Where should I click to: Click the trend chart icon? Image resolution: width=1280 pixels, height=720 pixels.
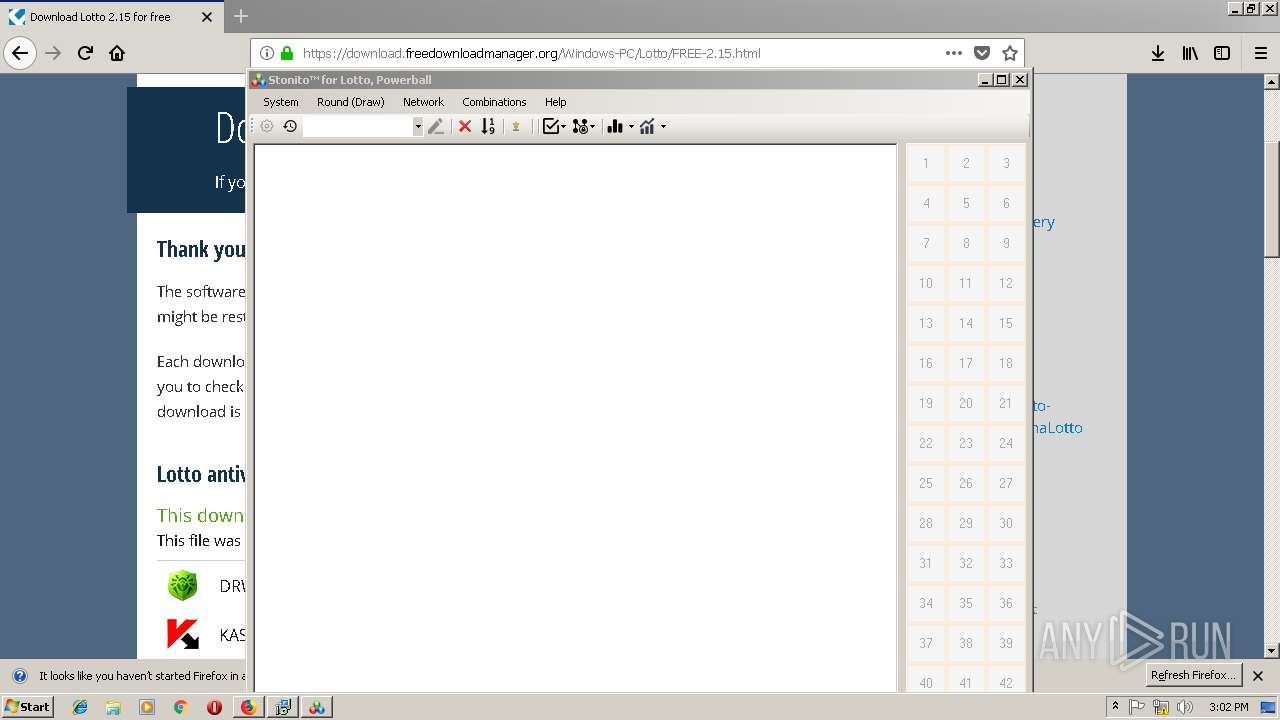pyautogui.click(x=647, y=126)
